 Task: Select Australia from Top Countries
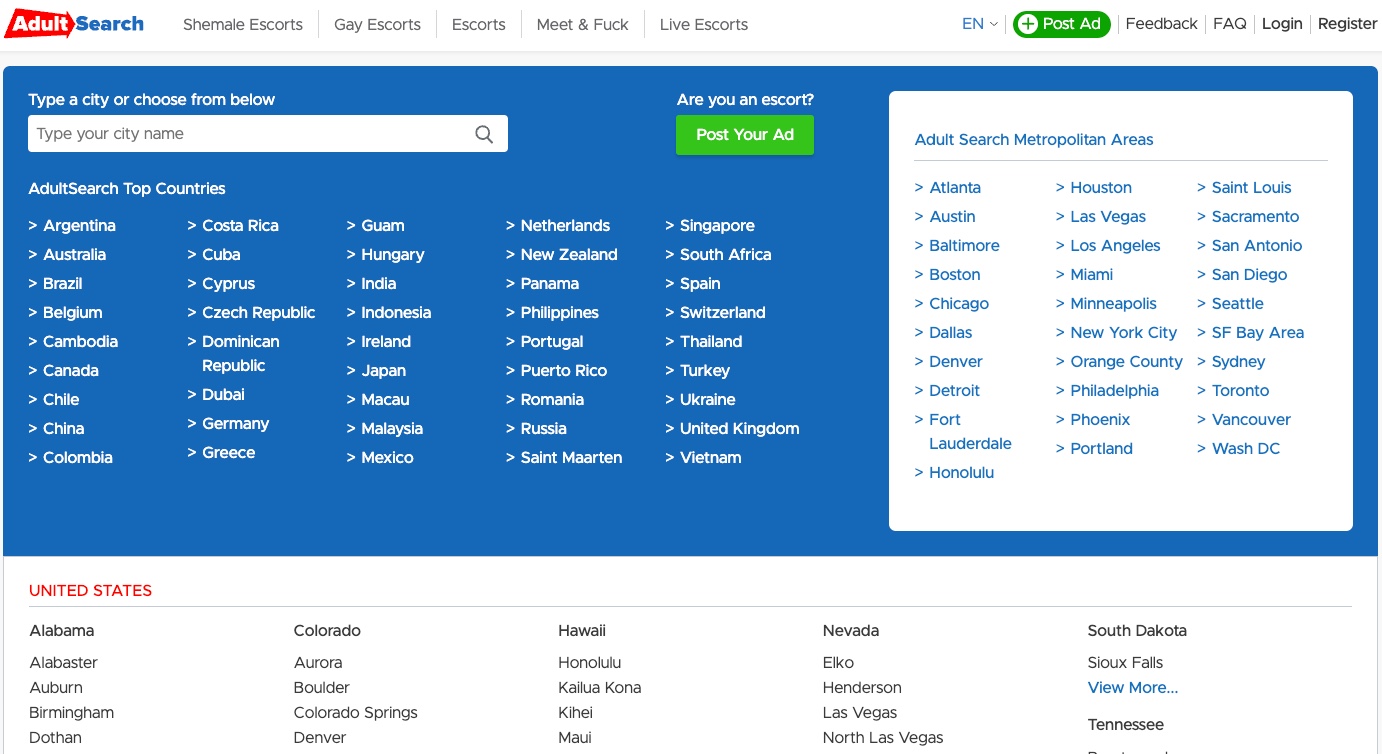pyautogui.click(x=74, y=255)
